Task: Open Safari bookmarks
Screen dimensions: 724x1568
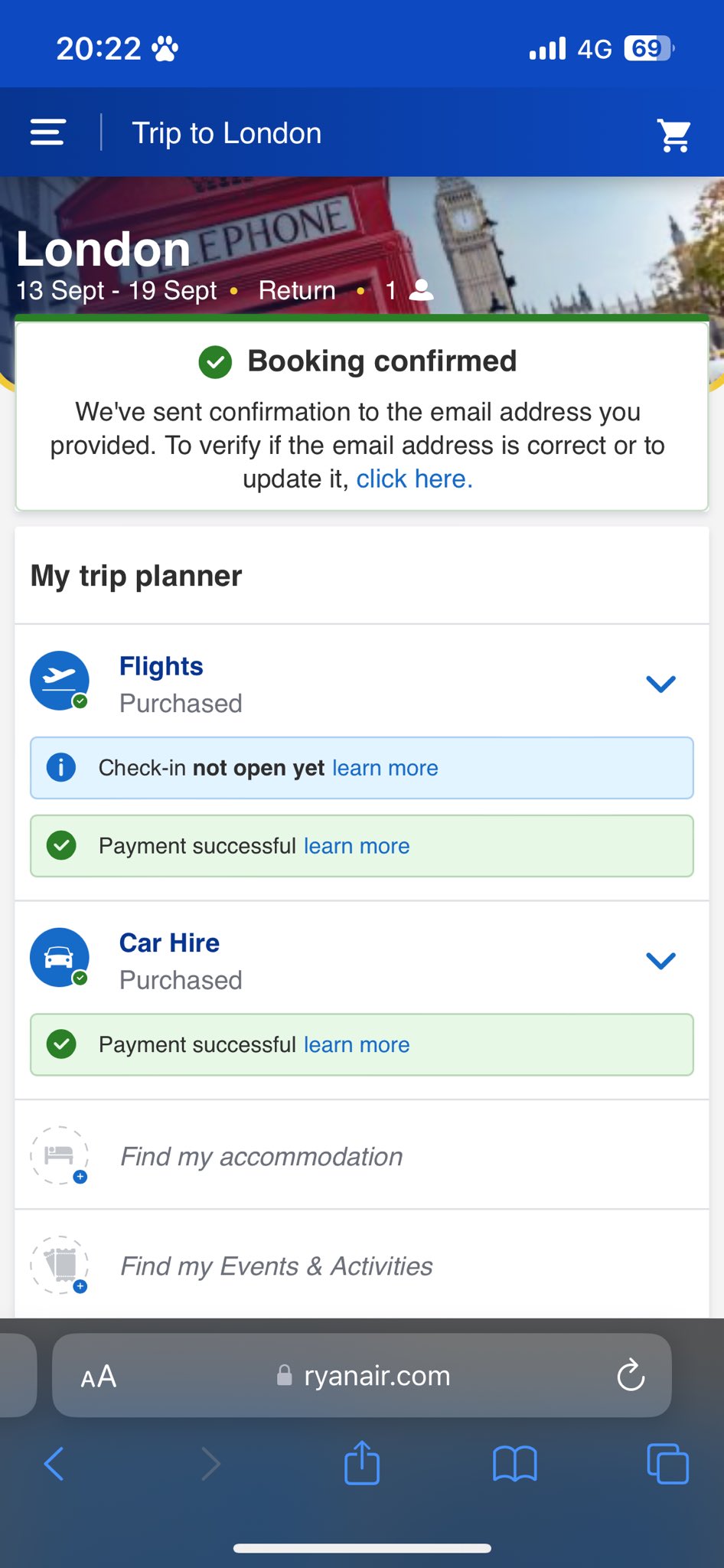Action: [x=515, y=1463]
